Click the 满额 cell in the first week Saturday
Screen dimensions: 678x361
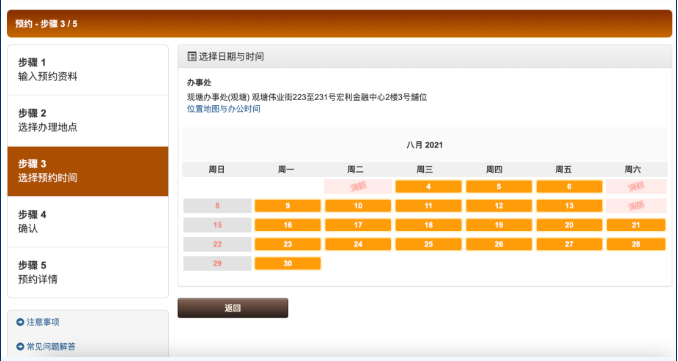click(x=636, y=187)
